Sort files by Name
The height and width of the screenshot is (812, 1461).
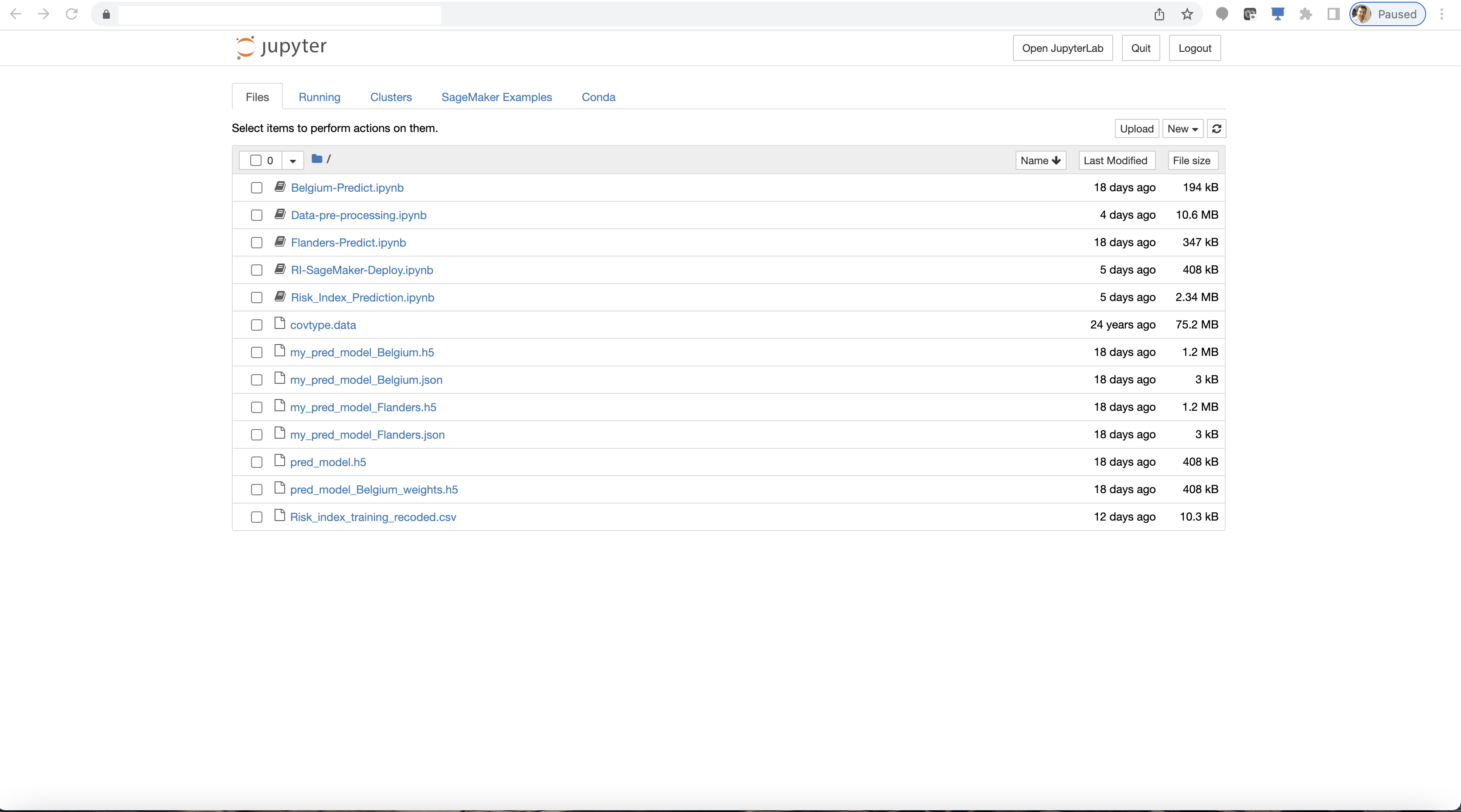pyautogui.click(x=1040, y=160)
